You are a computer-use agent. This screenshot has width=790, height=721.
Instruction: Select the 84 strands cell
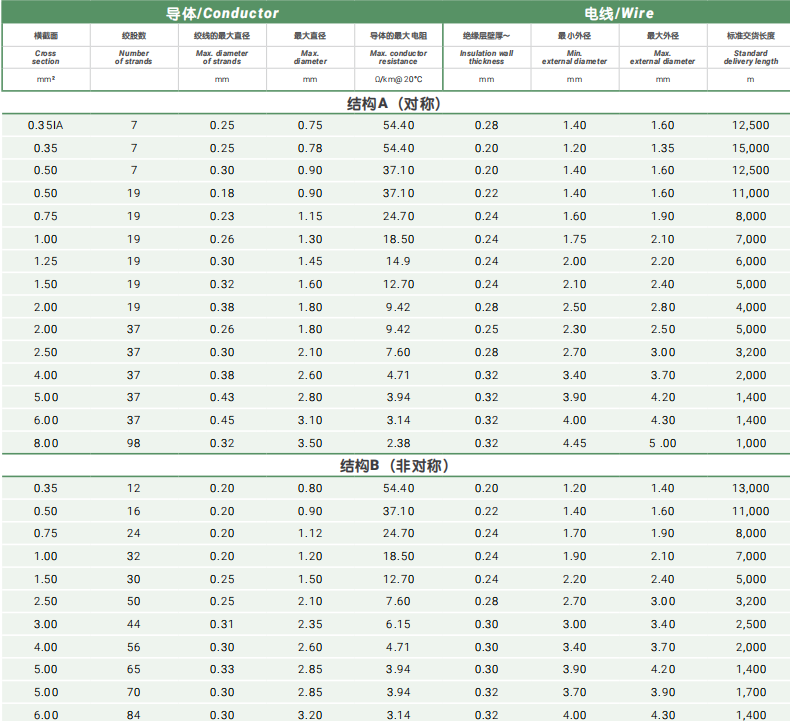tap(134, 714)
